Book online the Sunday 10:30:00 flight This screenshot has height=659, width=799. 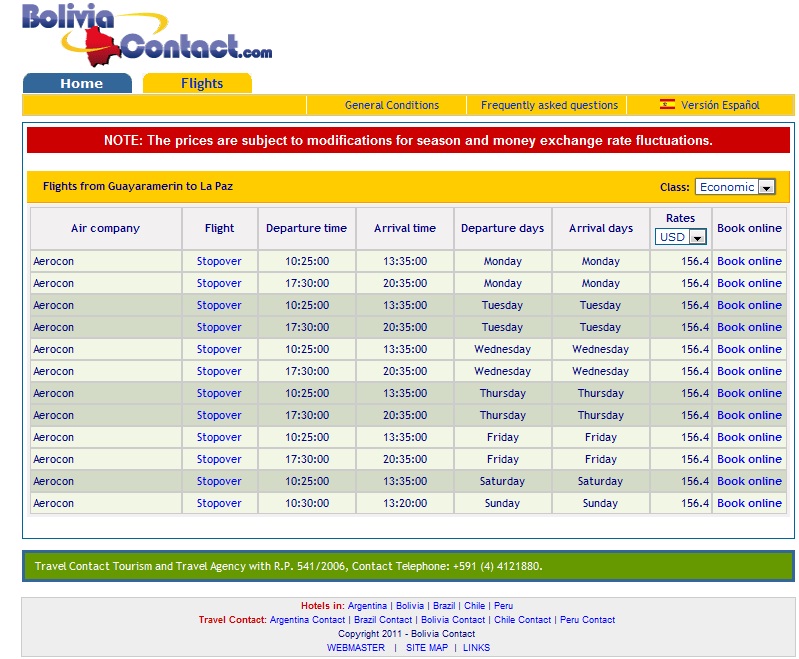click(749, 503)
